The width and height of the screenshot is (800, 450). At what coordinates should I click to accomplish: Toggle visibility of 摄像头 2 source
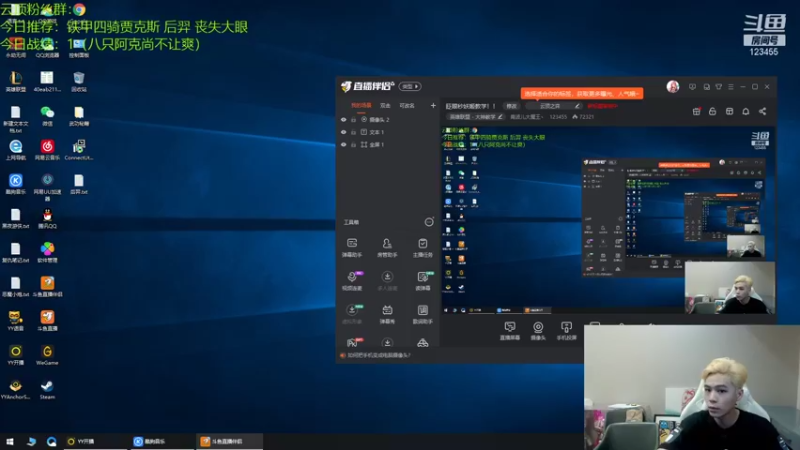(343, 120)
